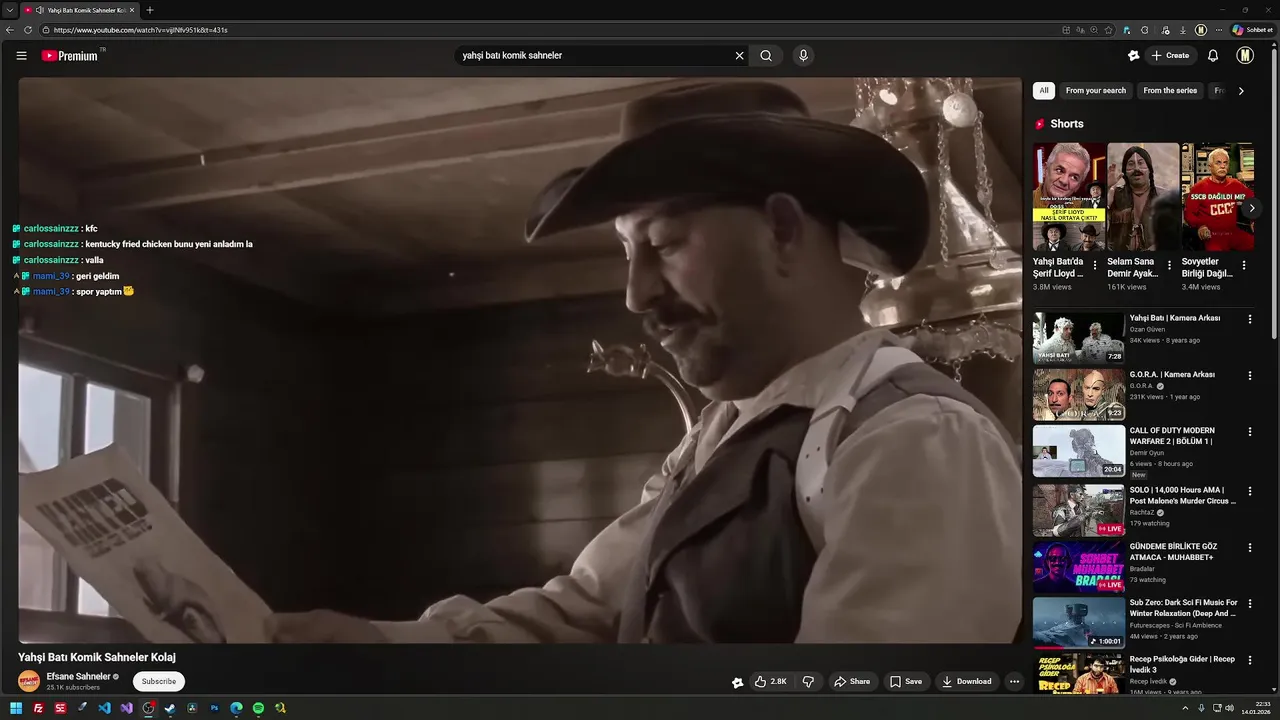Open Call of Duty Modern Warfare 2 video
Image resolution: width=1280 pixels, height=720 pixels.
[x=1079, y=451]
